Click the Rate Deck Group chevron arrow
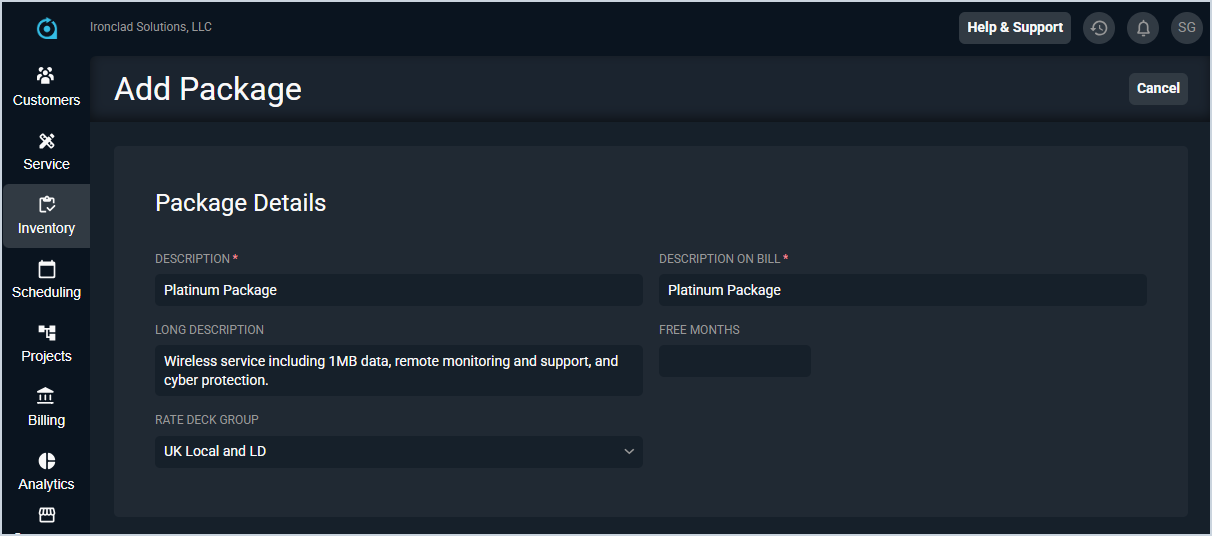The height and width of the screenshot is (536, 1212). point(629,451)
